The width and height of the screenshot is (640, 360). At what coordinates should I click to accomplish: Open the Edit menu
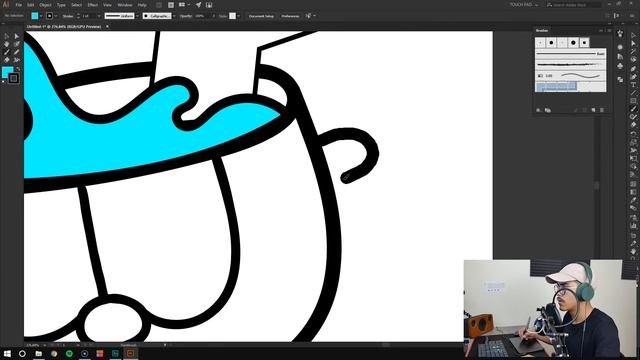[x=31, y=5]
